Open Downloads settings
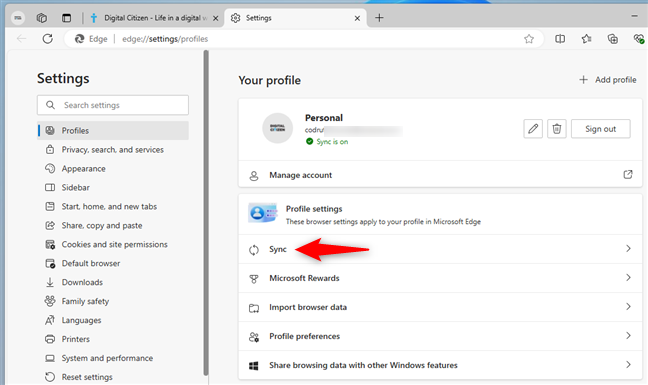648x385 pixels. pyautogui.click(x=113, y=283)
